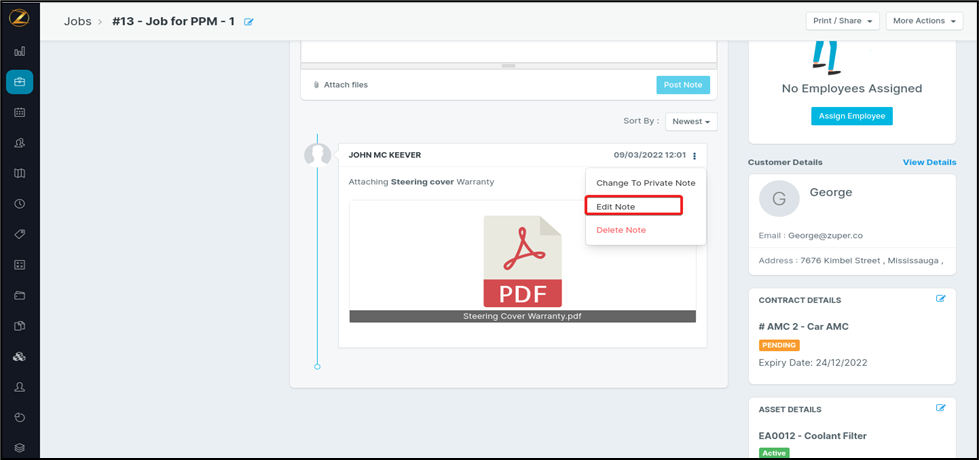Edit the job title with pencil icon
The height and width of the screenshot is (460, 979).
[249, 22]
